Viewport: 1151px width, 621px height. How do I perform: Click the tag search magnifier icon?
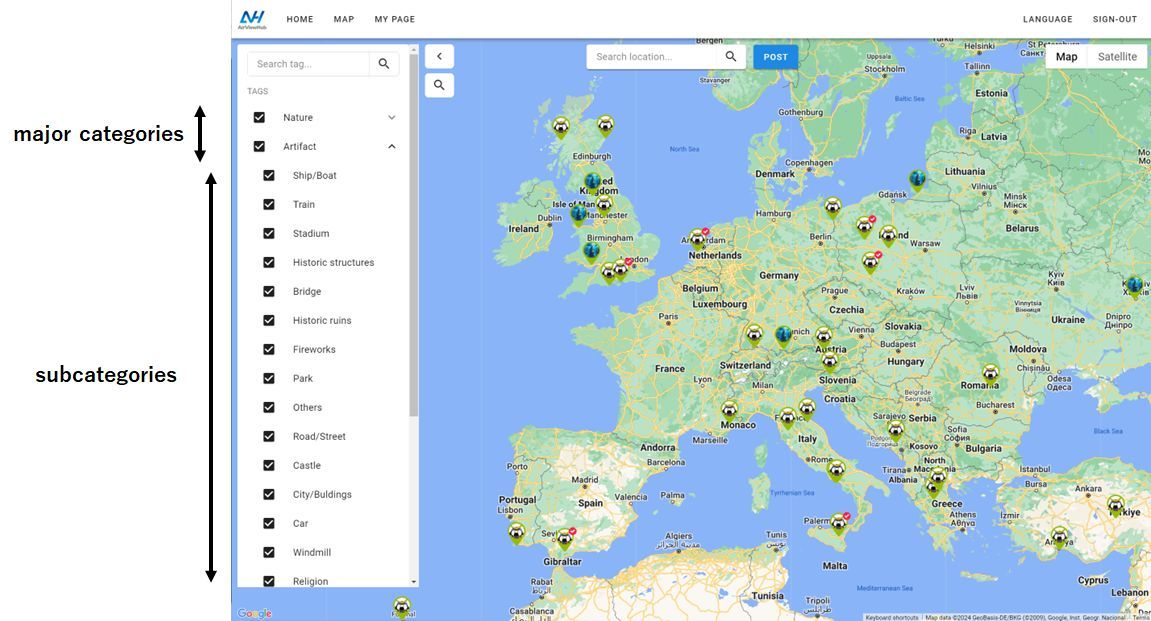pos(384,64)
